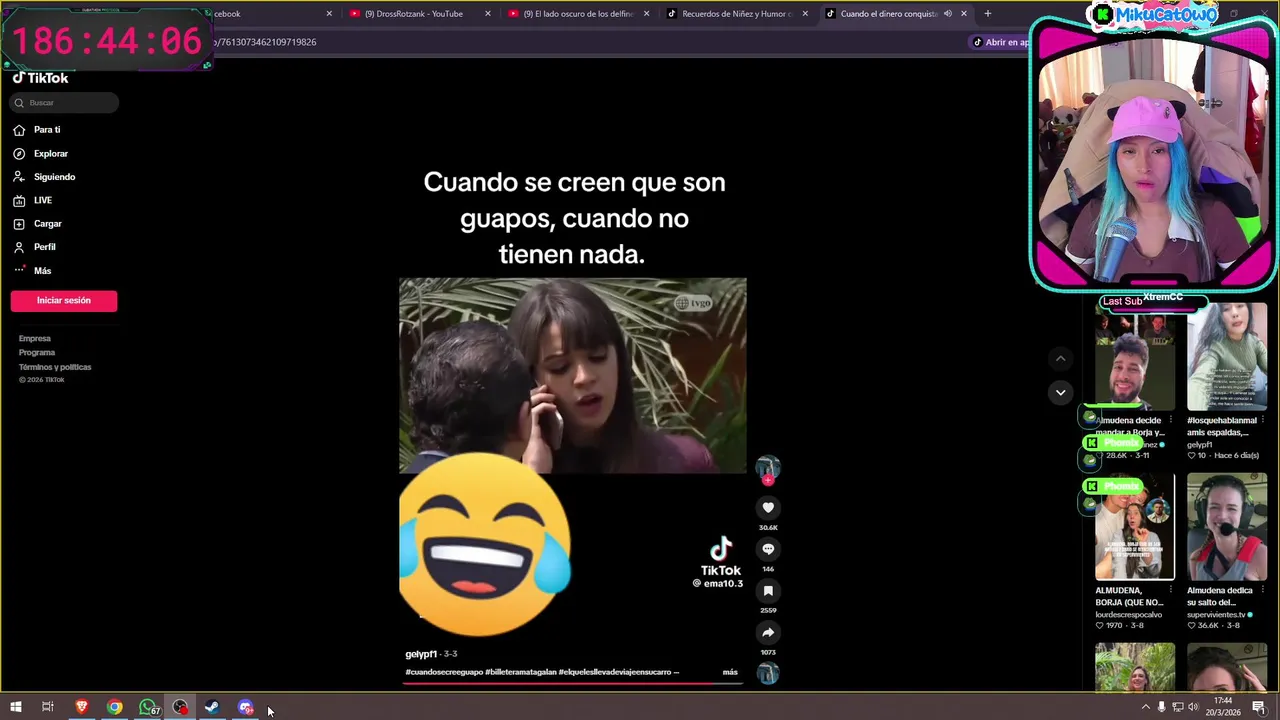The image size is (1280, 720).
Task: Open the Discord taskbar icon
Action: coord(246,707)
